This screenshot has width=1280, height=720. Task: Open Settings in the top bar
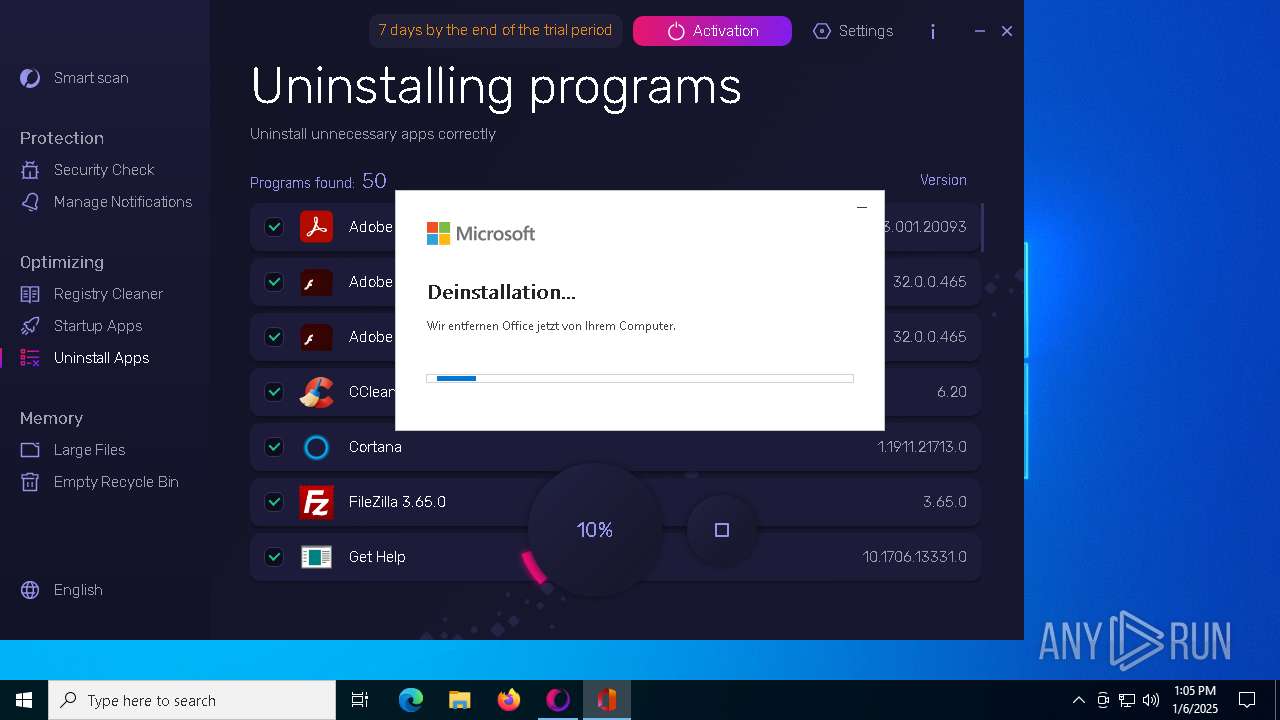pyautogui.click(x=853, y=31)
